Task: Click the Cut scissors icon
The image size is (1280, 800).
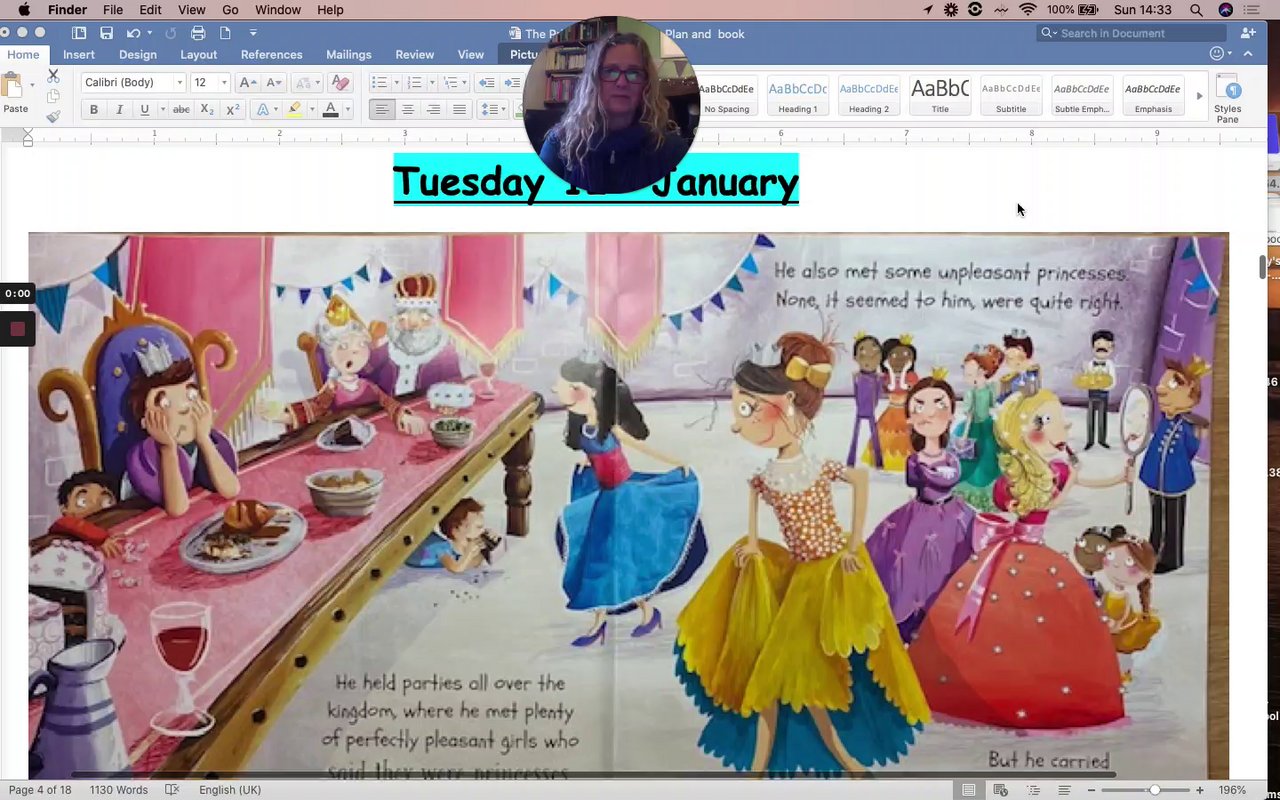Action: pyautogui.click(x=53, y=76)
